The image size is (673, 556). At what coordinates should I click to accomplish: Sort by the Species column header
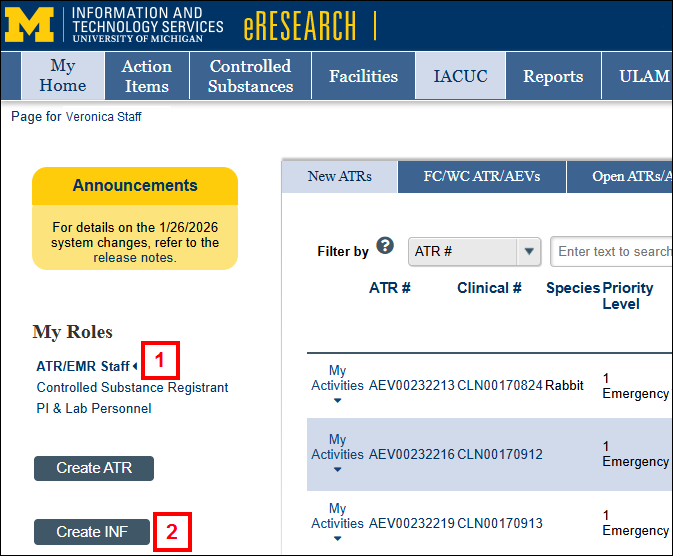(x=573, y=288)
